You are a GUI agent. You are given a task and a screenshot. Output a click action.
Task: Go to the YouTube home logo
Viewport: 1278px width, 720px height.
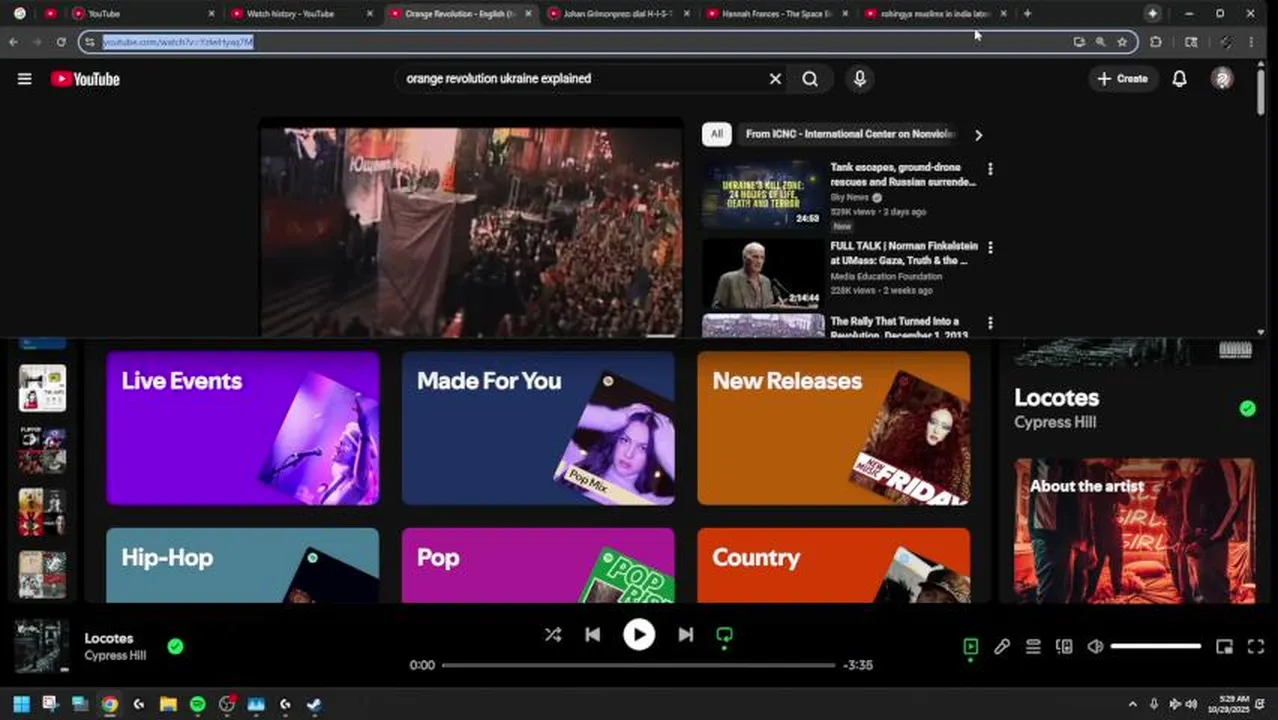coord(85,79)
